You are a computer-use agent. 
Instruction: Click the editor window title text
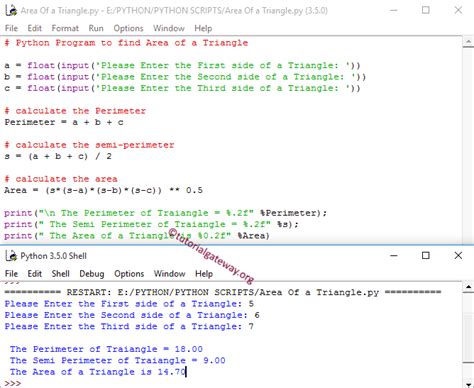pos(174,11)
